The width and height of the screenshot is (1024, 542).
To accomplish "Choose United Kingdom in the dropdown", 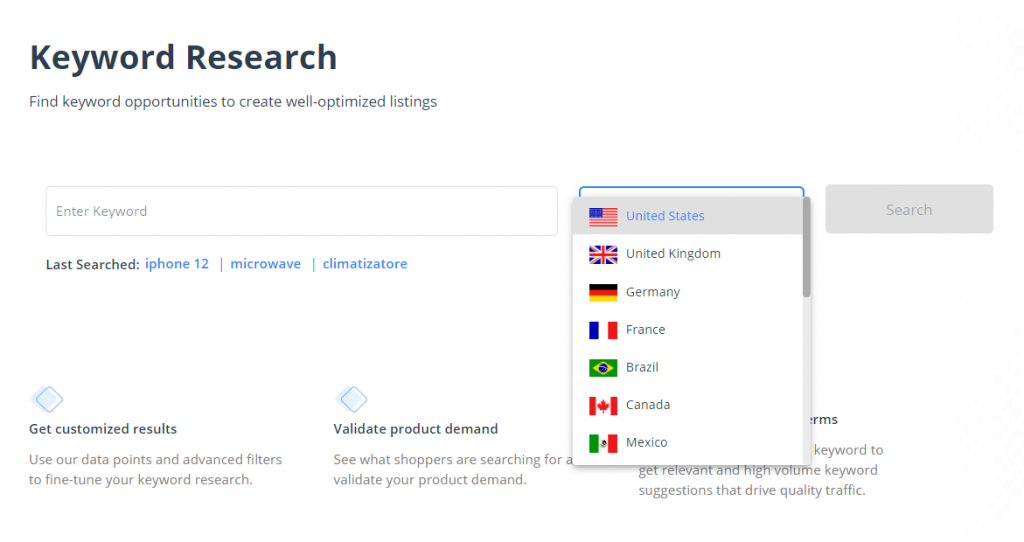I will [x=673, y=254].
